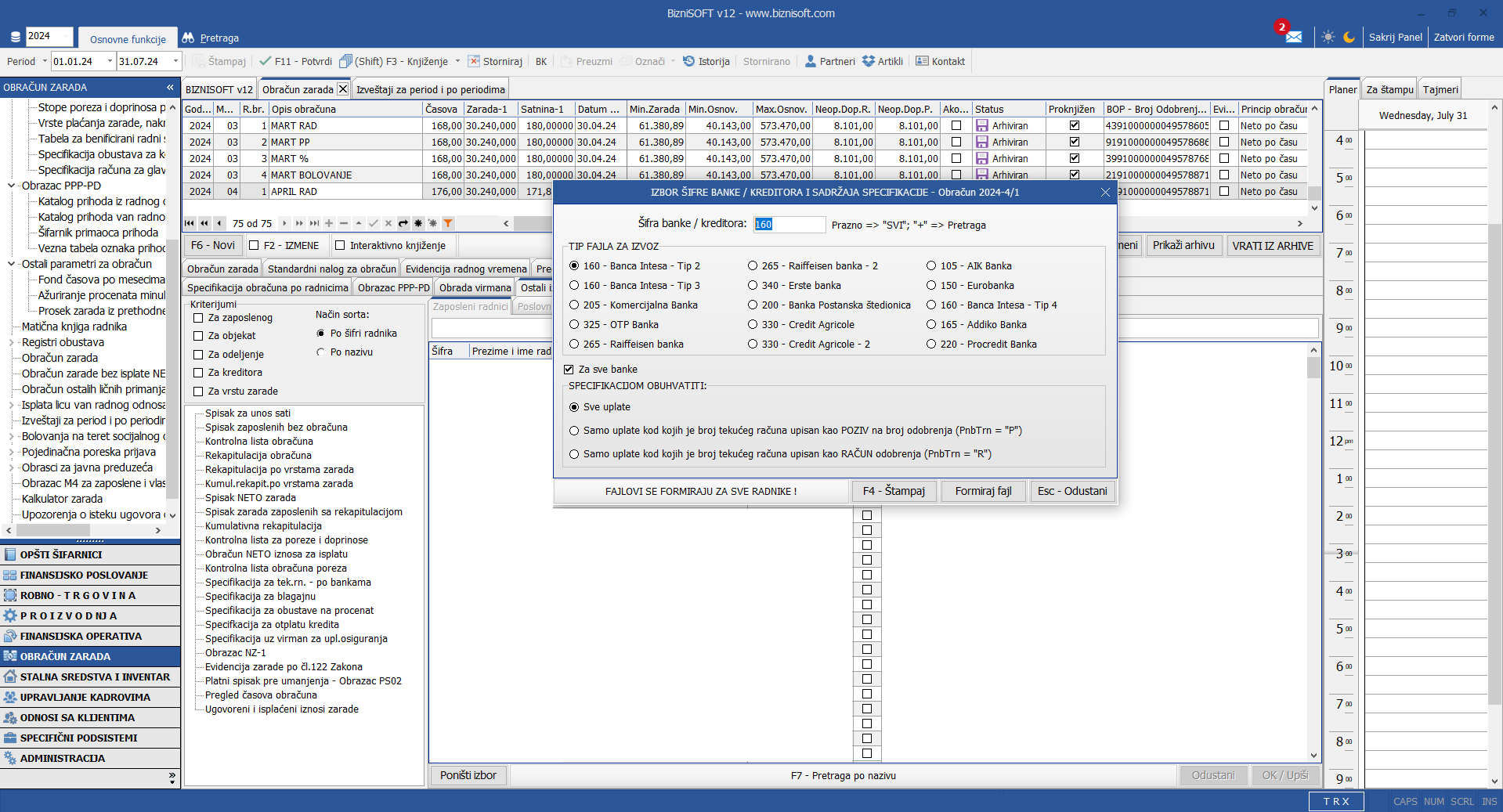Switch to light mode sun icon
The height and width of the screenshot is (812, 1503).
point(1328,37)
